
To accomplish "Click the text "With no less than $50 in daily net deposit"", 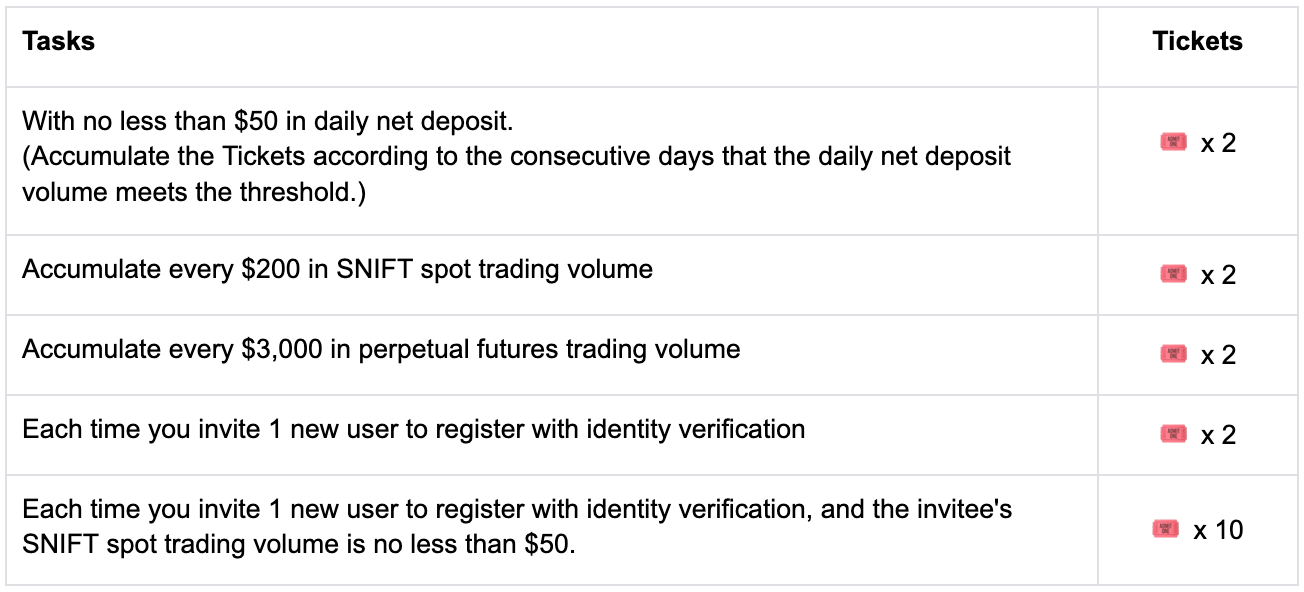I will click(267, 122).
